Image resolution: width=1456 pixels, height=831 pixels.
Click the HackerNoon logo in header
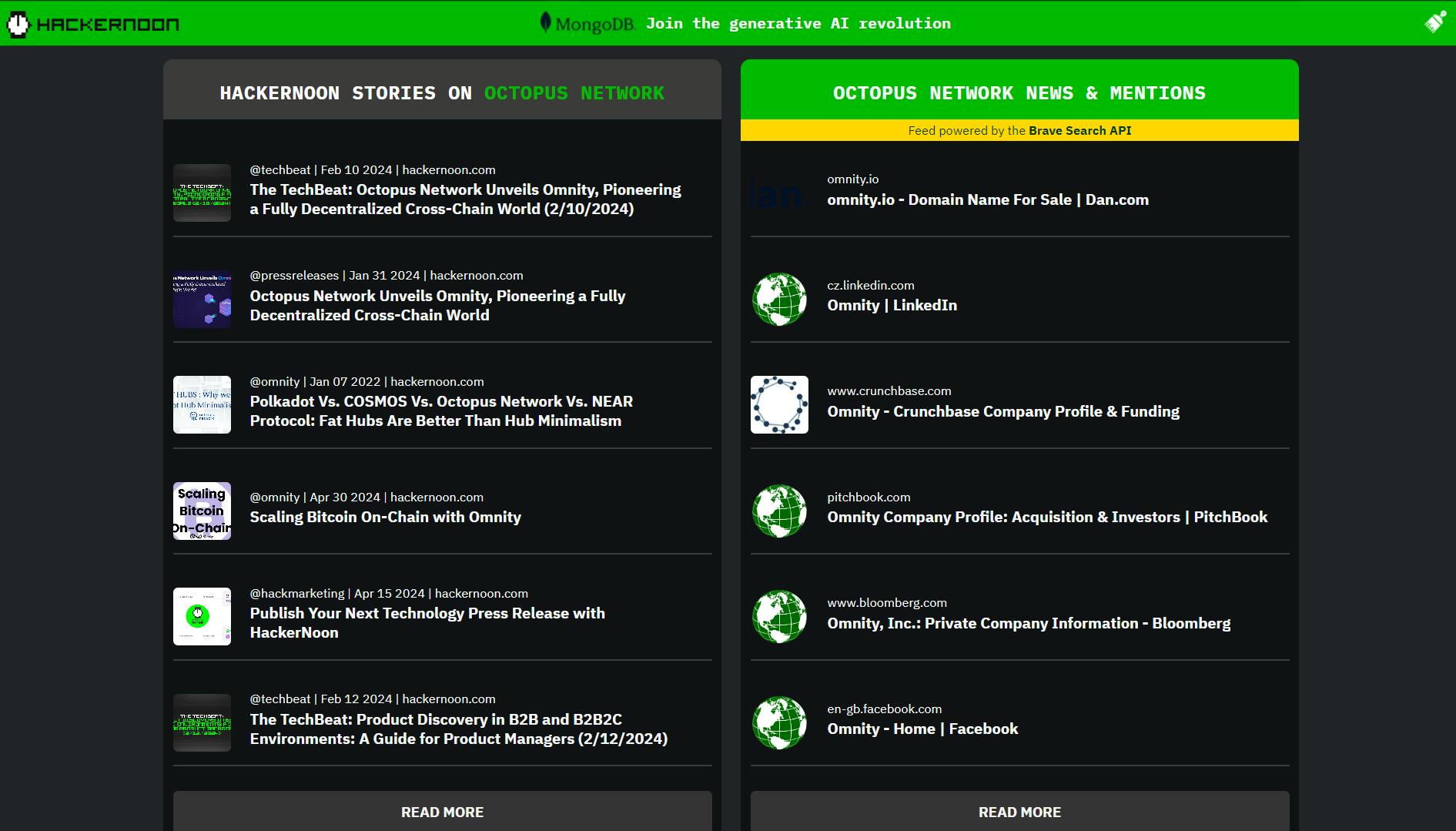click(93, 24)
